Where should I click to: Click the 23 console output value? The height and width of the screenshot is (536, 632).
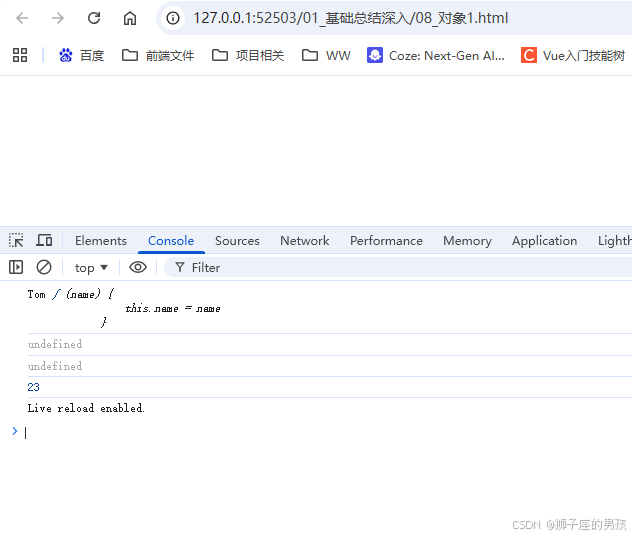pyautogui.click(x=33, y=387)
